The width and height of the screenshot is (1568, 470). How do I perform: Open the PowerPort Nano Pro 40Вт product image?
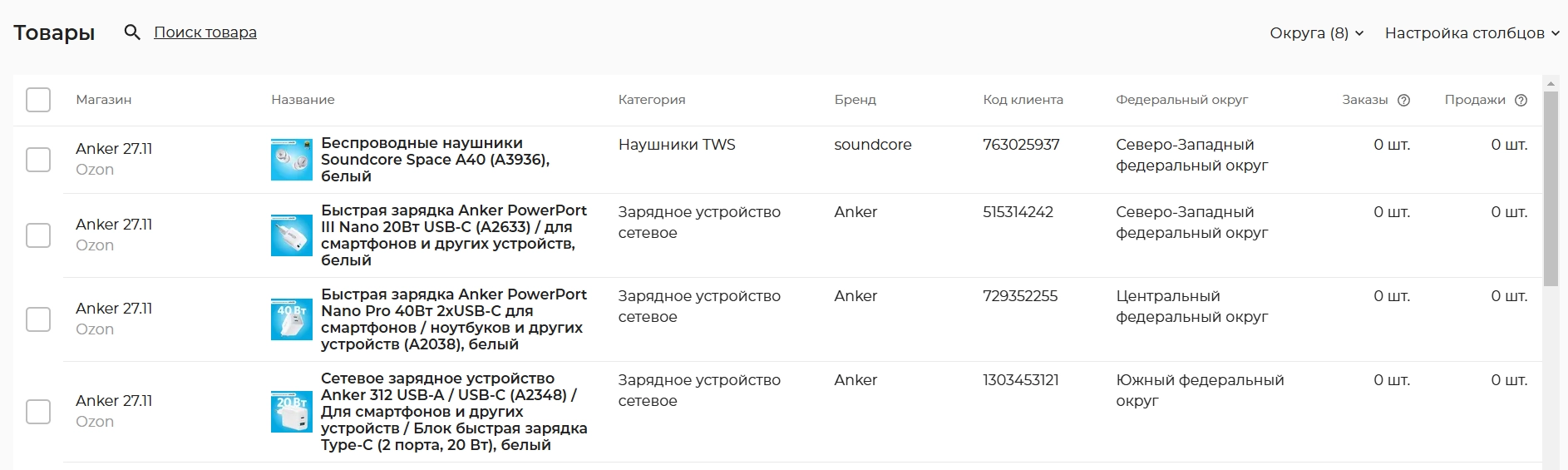[291, 319]
